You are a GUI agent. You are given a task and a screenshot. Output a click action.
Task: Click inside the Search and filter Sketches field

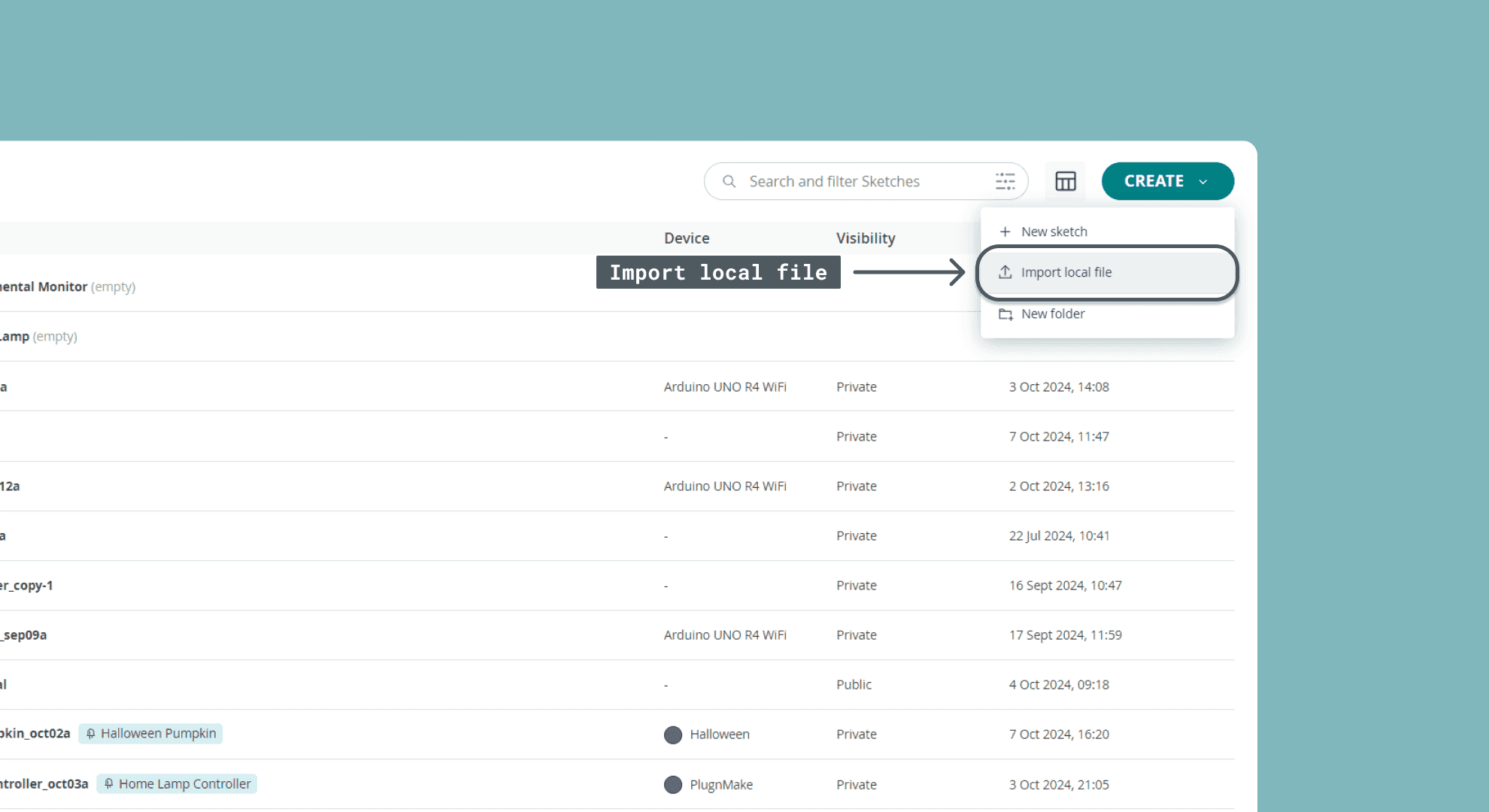pos(835,181)
